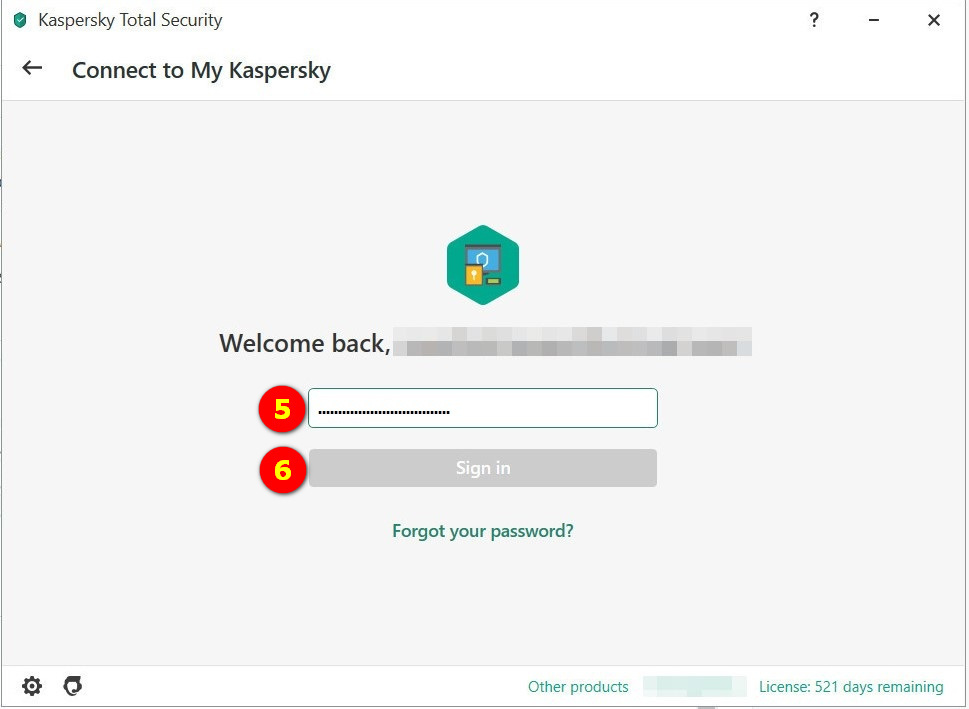Click the "Kaspersky Total Security" window title

click(x=130, y=20)
